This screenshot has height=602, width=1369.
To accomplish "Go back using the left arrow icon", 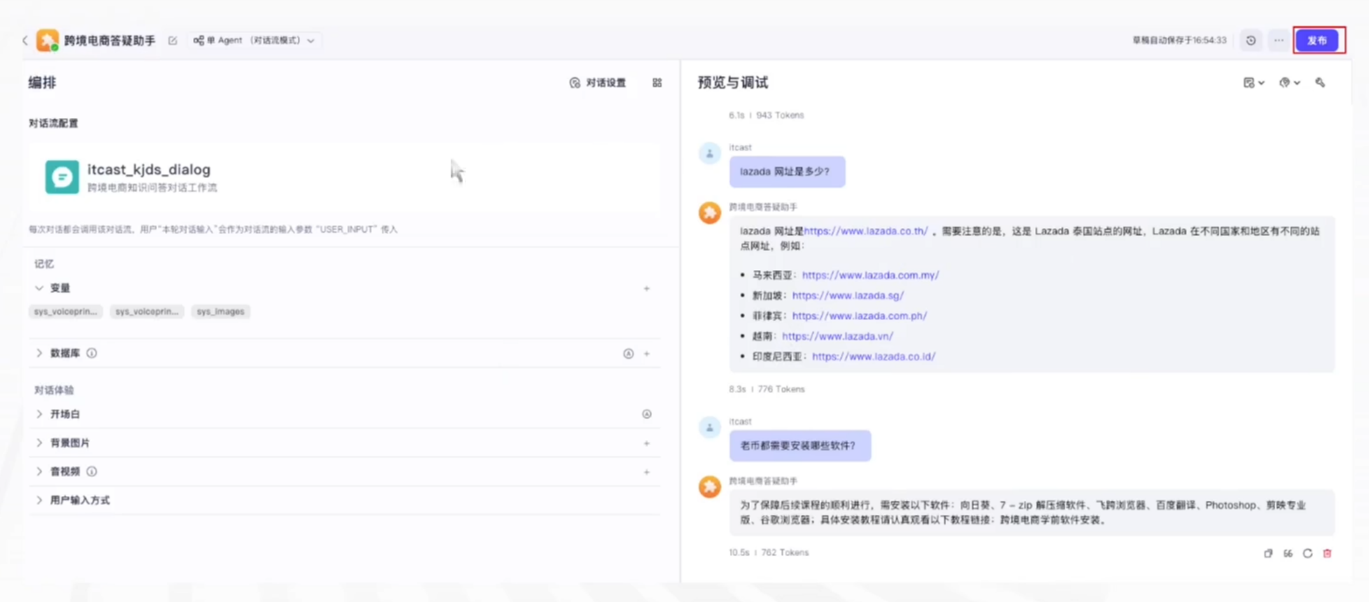I will (25, 41).
